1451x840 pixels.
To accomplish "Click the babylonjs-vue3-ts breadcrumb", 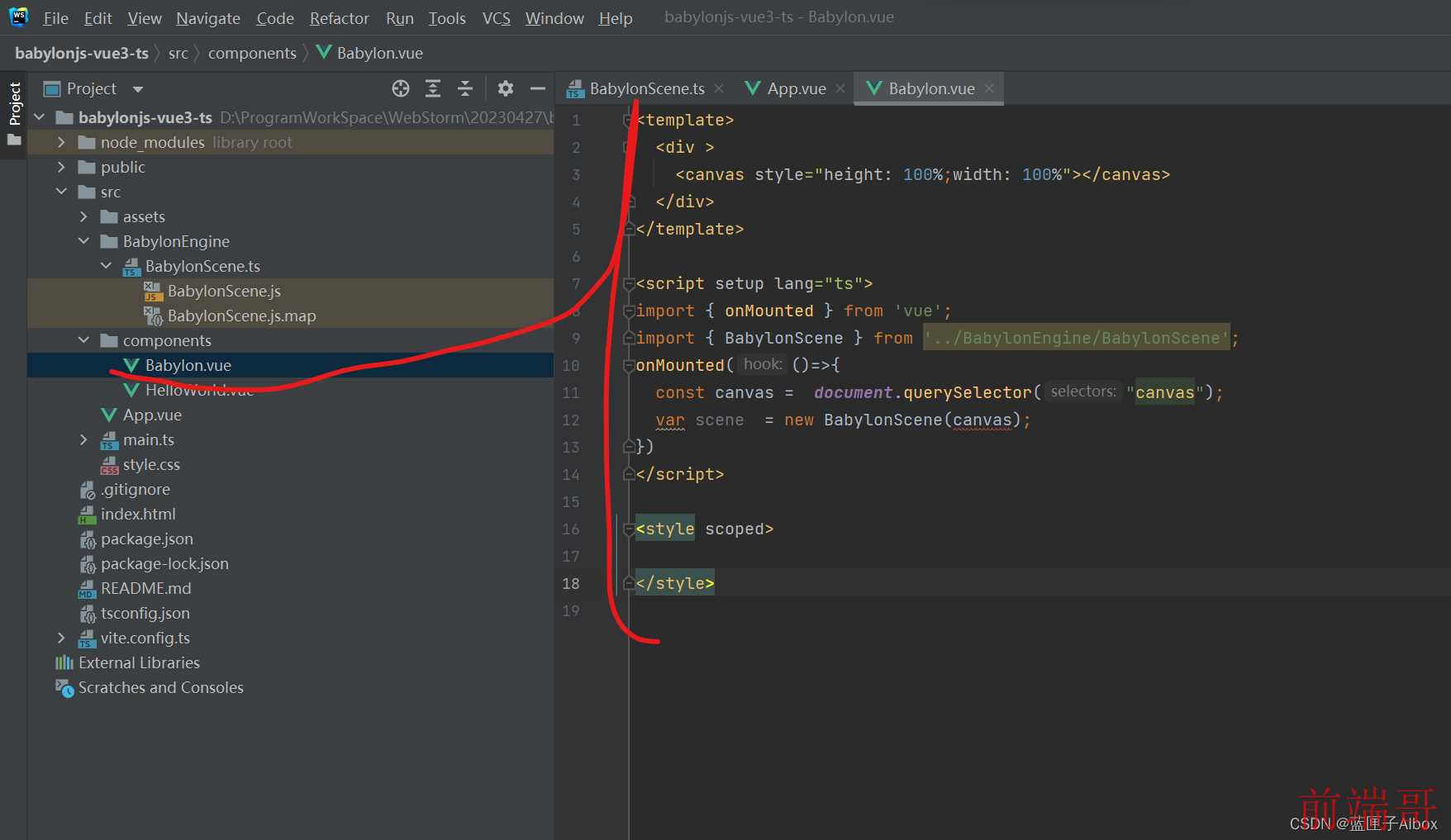I will pos(82,53).
